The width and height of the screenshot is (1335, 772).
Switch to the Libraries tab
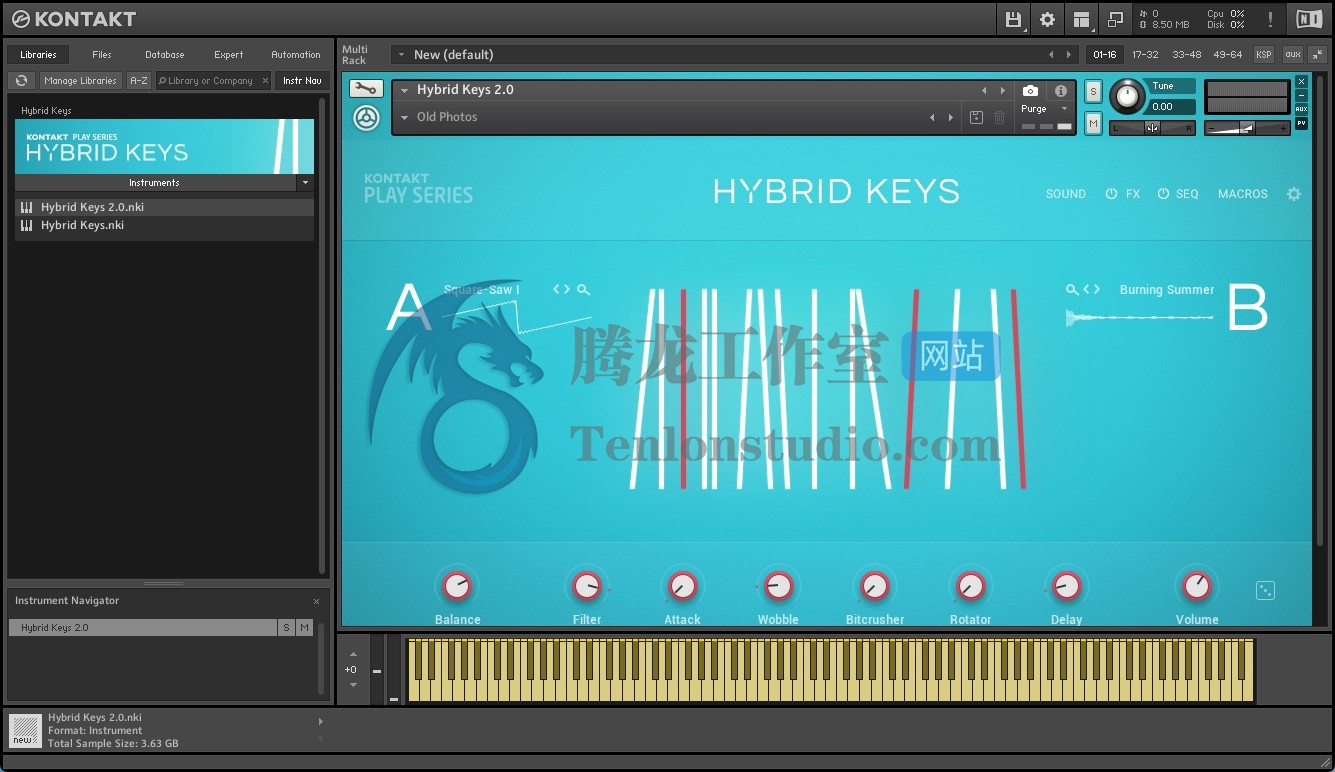[x=38, y=55]
